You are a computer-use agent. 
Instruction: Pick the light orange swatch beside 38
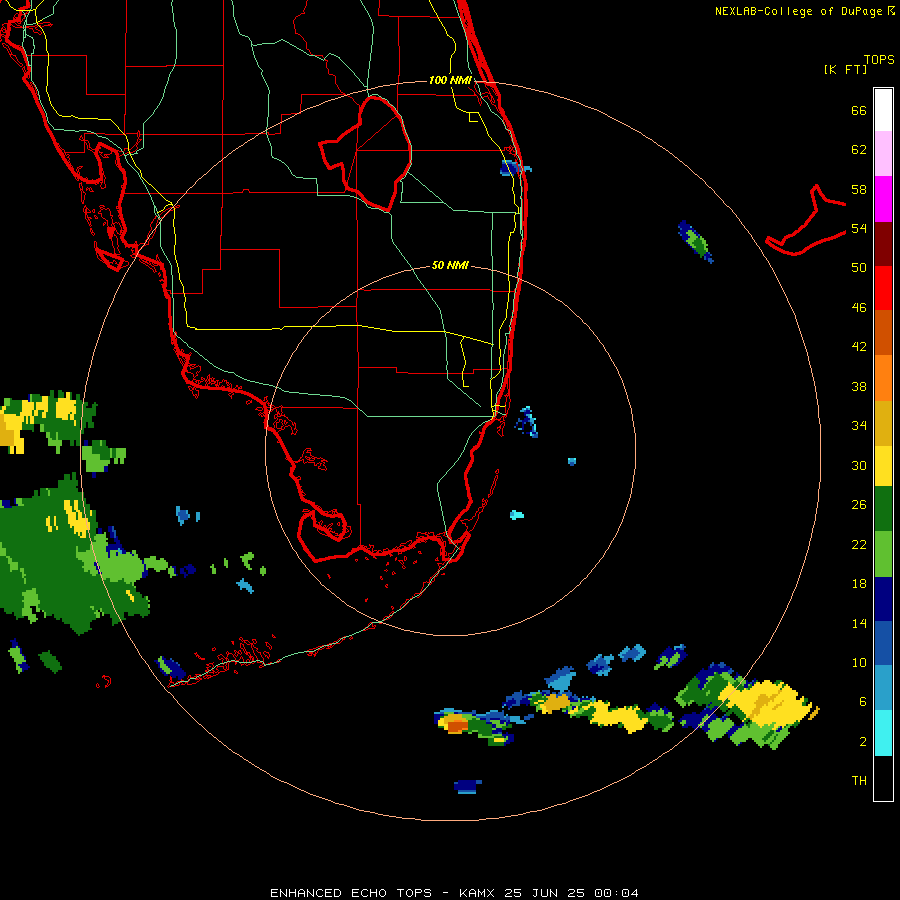pyautogui.click(x=883, y=378)
